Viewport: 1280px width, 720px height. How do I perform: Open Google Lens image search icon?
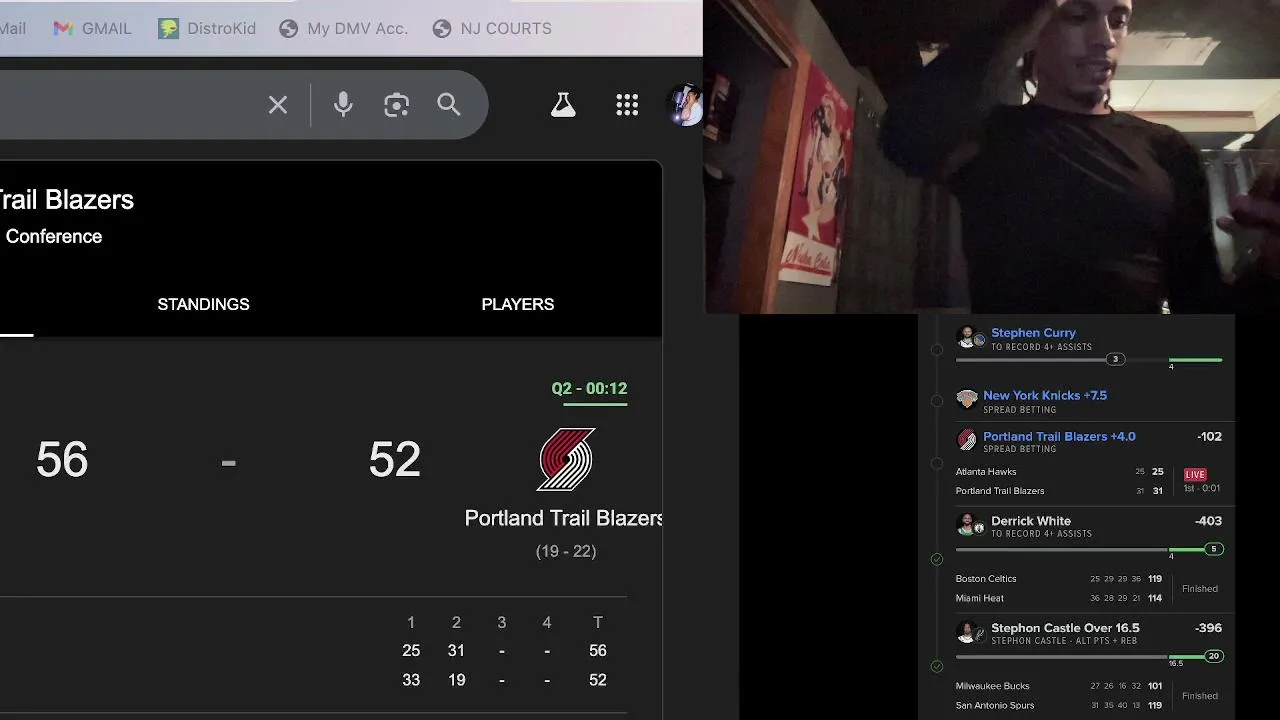pos(397,105)
